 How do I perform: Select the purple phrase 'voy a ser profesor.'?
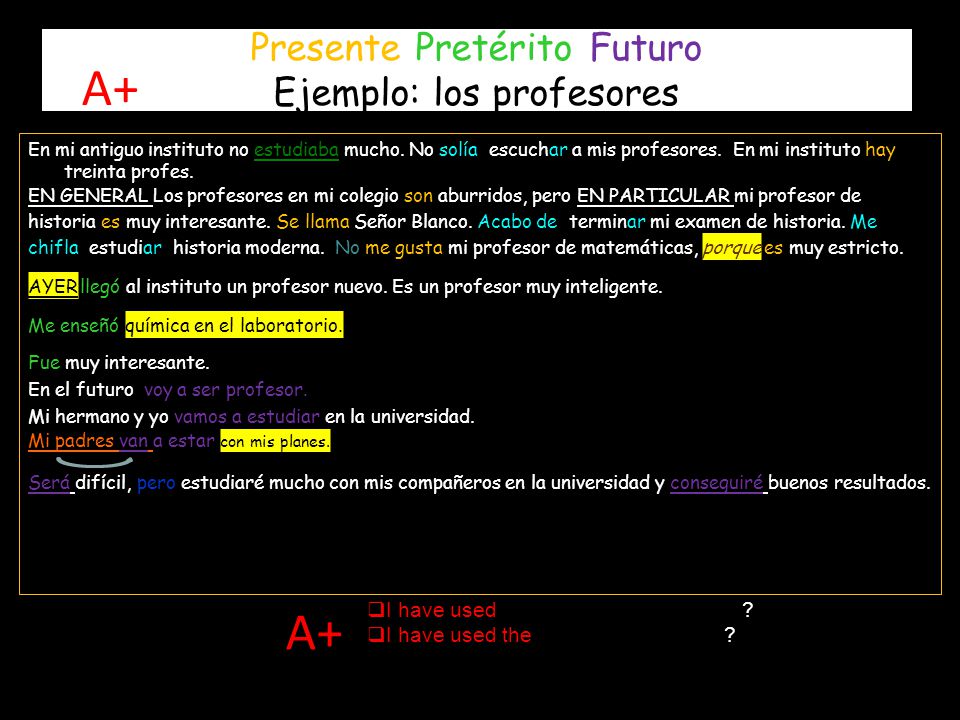coord(225,390)
